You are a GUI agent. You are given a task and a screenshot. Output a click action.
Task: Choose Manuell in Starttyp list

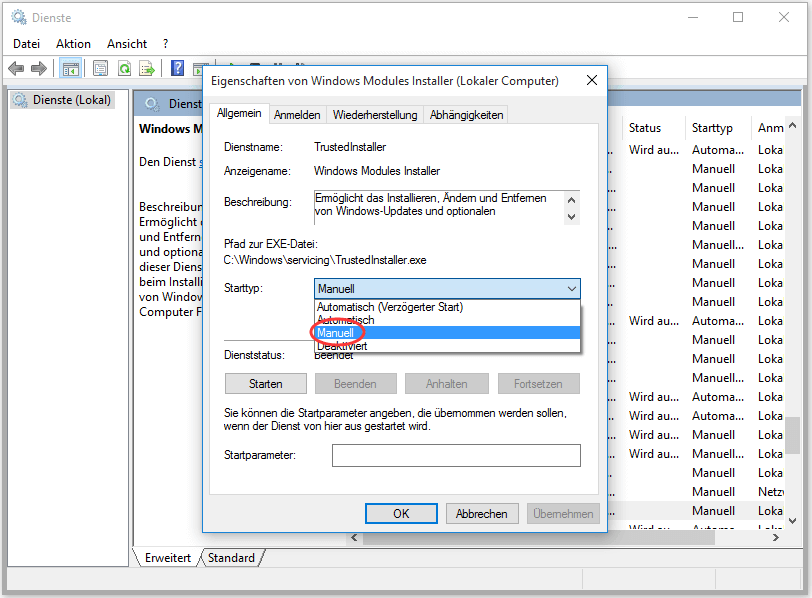tap(447, 333)
